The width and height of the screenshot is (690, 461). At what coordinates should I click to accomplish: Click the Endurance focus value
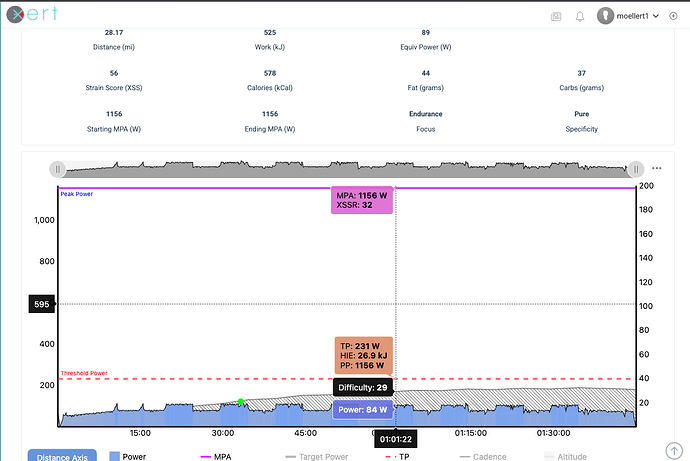coord(426,114)
